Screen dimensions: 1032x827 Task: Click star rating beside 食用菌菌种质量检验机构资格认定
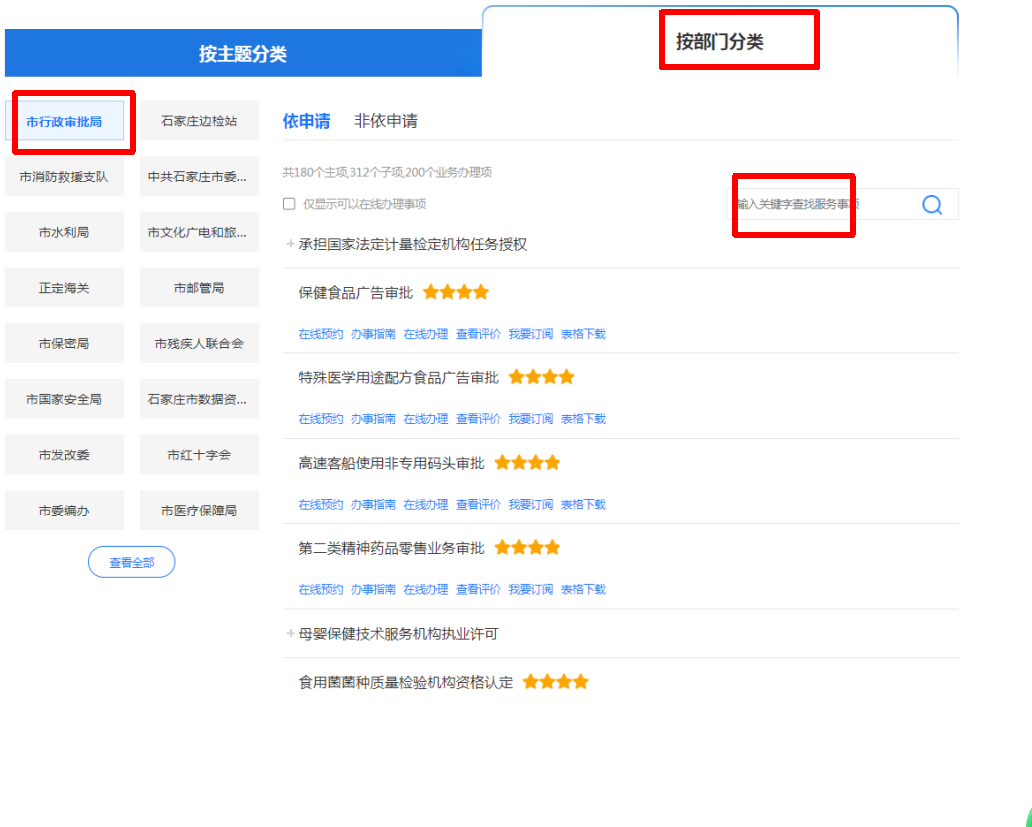[x=555, y=683]
